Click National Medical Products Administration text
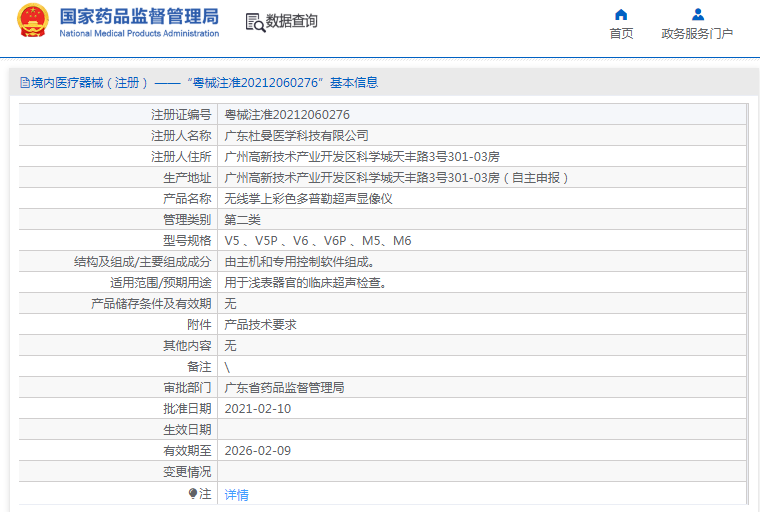 pyautogui.click(x=139, y=33)
